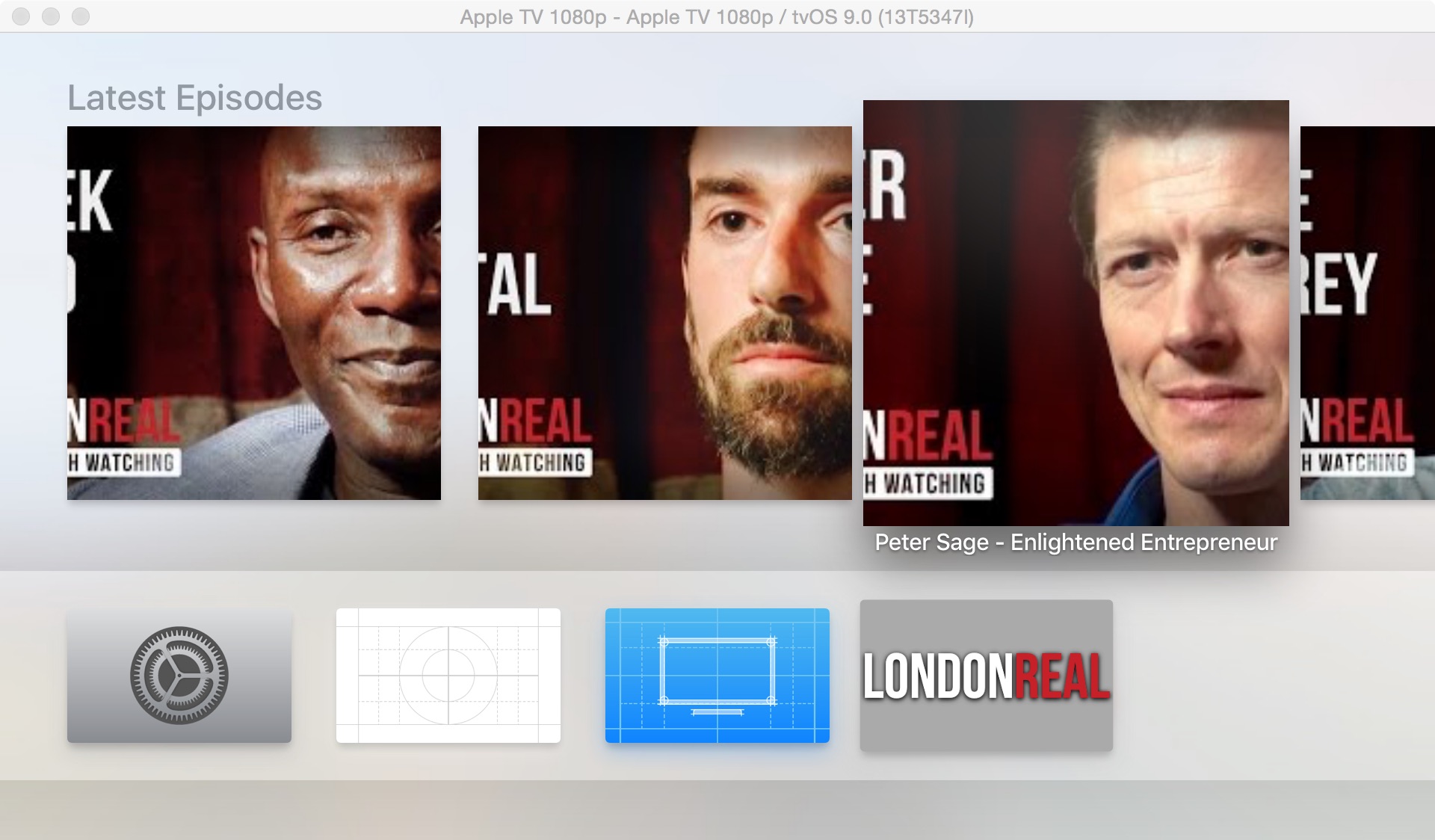Viewport: 1435px width, 840px height.
Task: Select the bearded man episode thumbnail
Action: (665, 313)
